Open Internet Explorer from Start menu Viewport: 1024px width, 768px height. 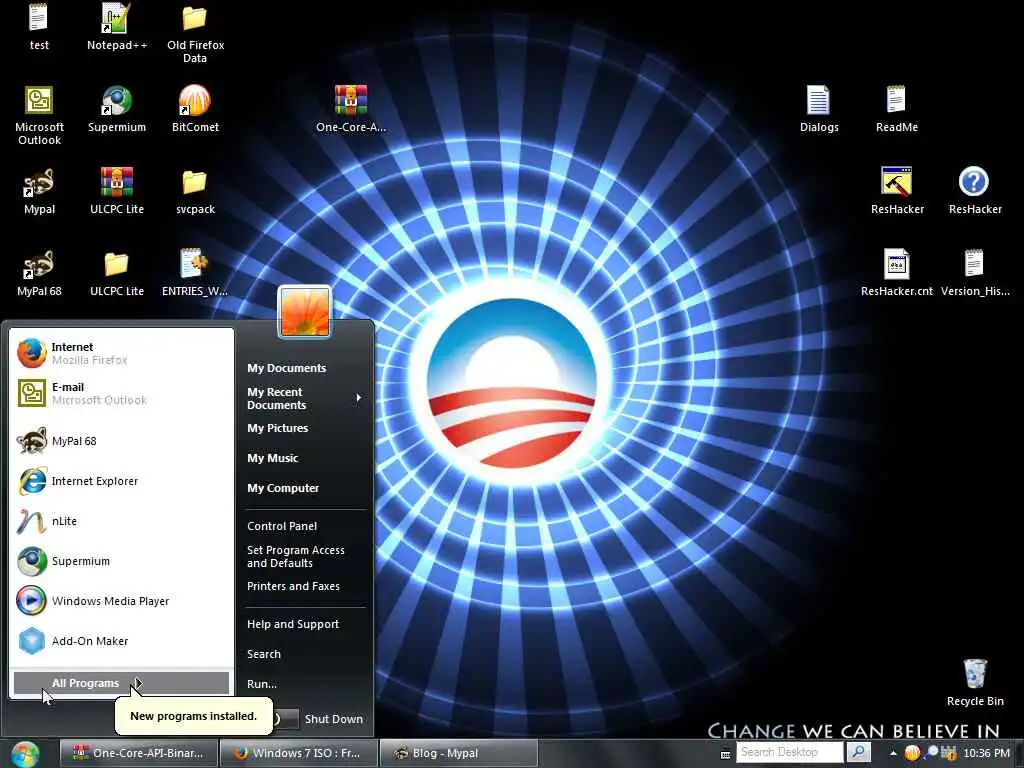[122, 481]
